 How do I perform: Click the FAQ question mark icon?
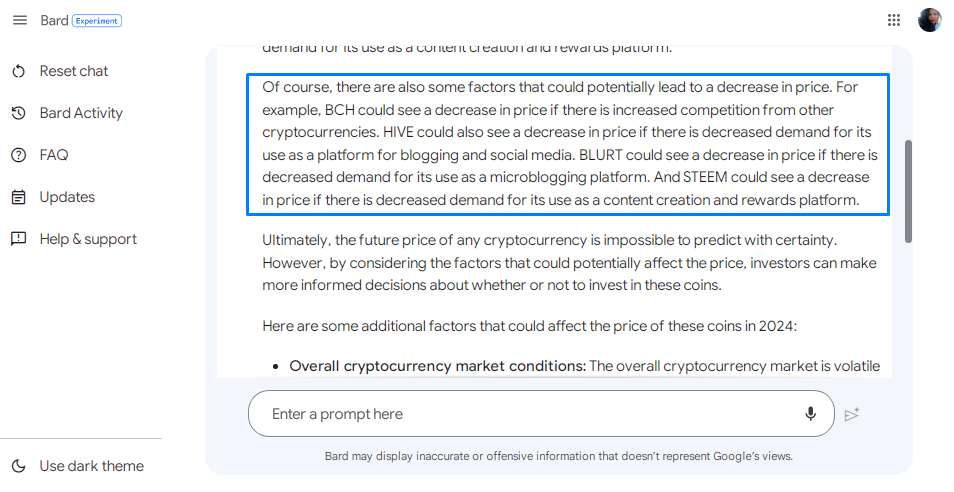19,155
